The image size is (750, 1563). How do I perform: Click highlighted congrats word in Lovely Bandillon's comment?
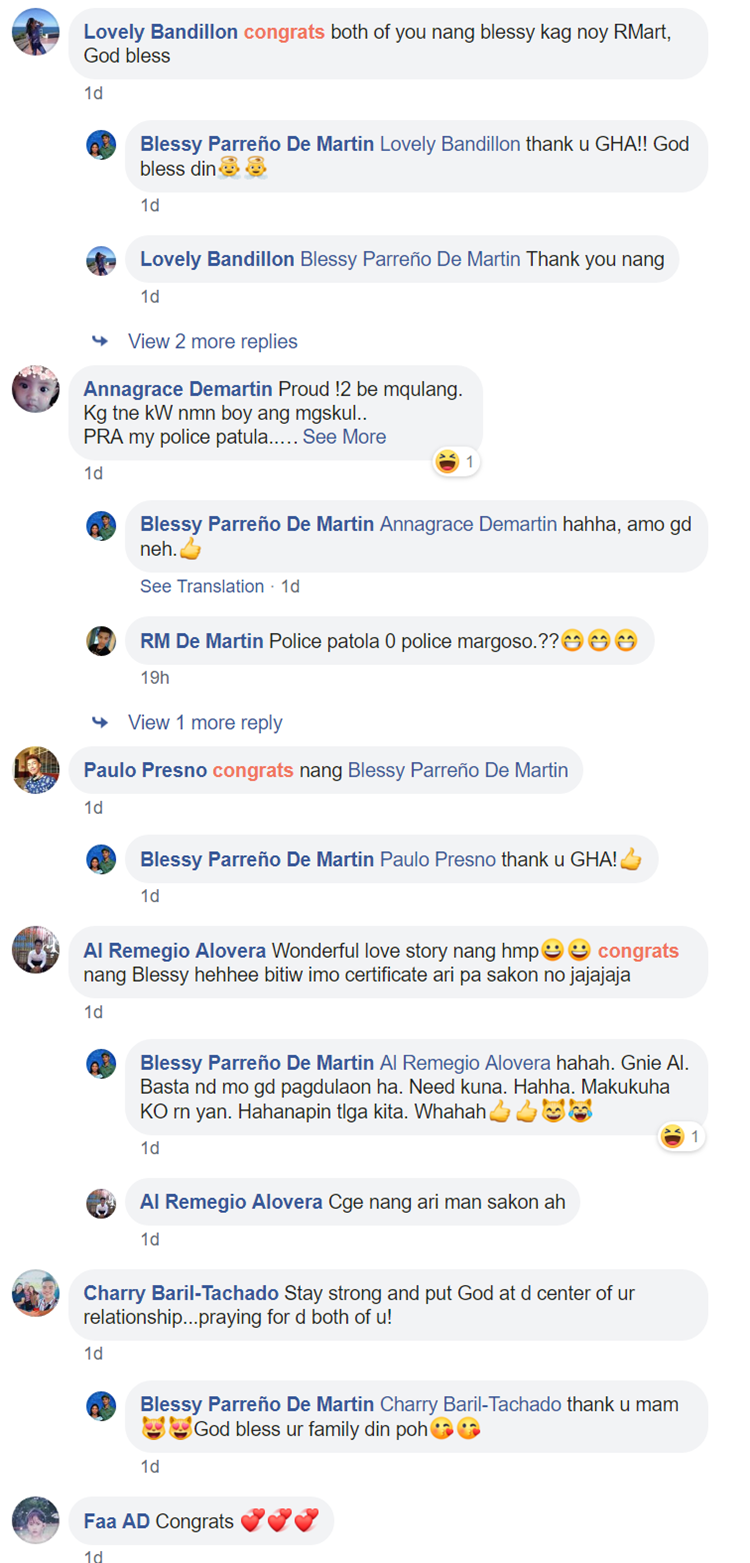pos(284,32)
